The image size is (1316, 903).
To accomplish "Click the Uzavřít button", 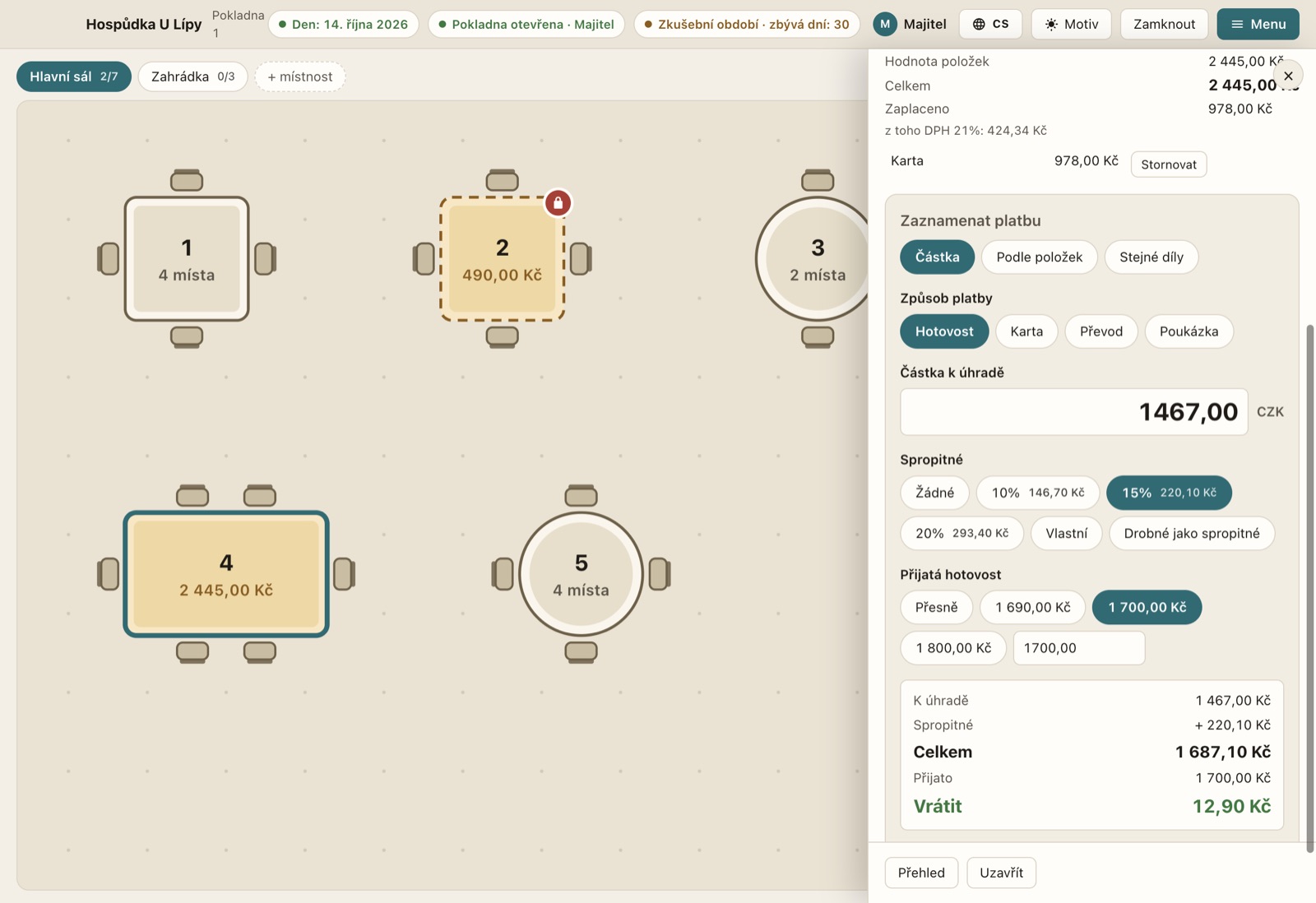I will (x=1001, y=873).
